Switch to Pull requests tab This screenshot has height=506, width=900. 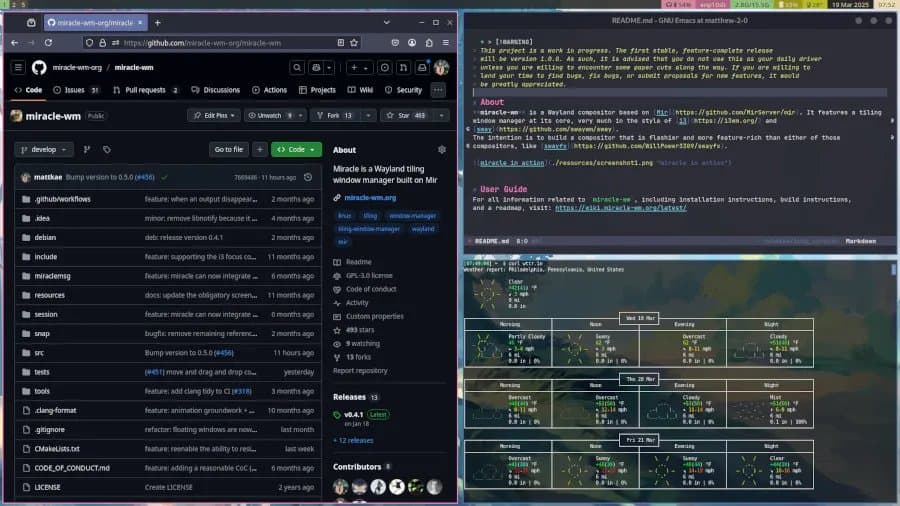tap(146, 90)
